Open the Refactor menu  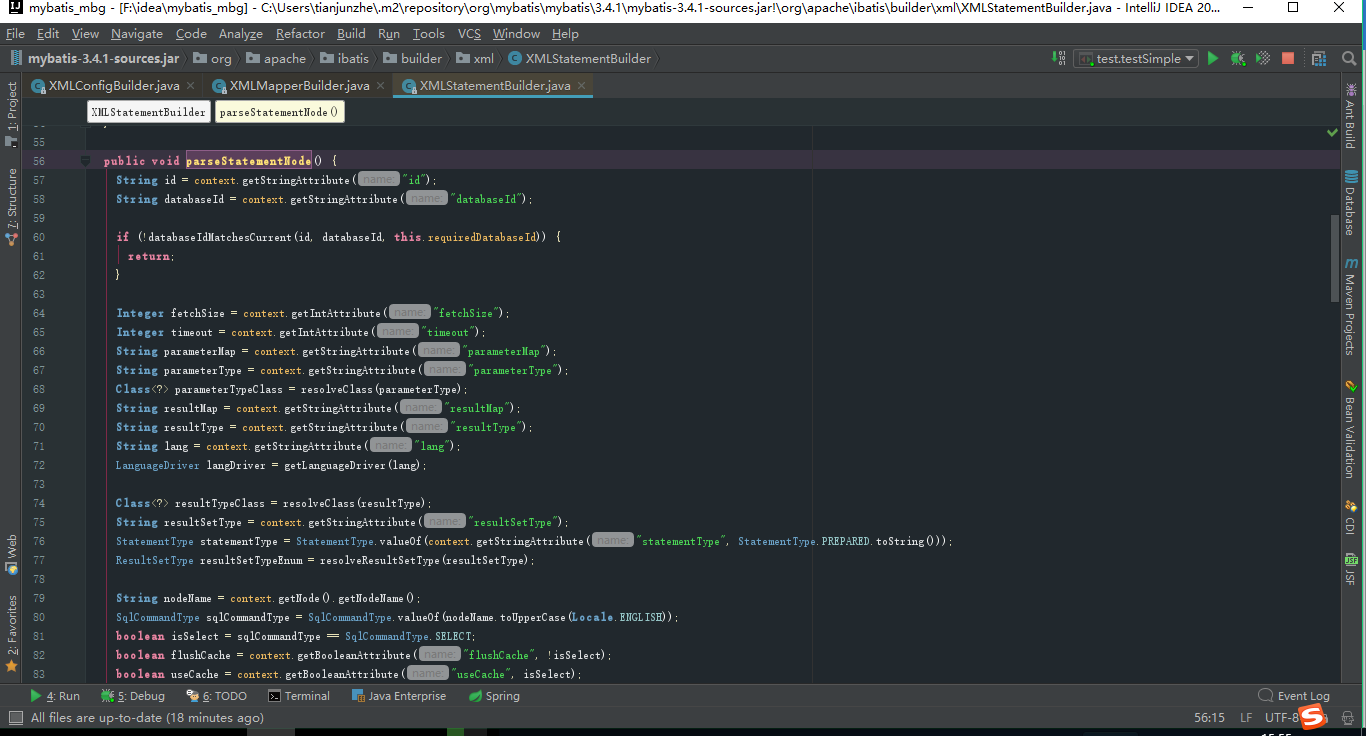pyautogui.click(x=300, y=33)
